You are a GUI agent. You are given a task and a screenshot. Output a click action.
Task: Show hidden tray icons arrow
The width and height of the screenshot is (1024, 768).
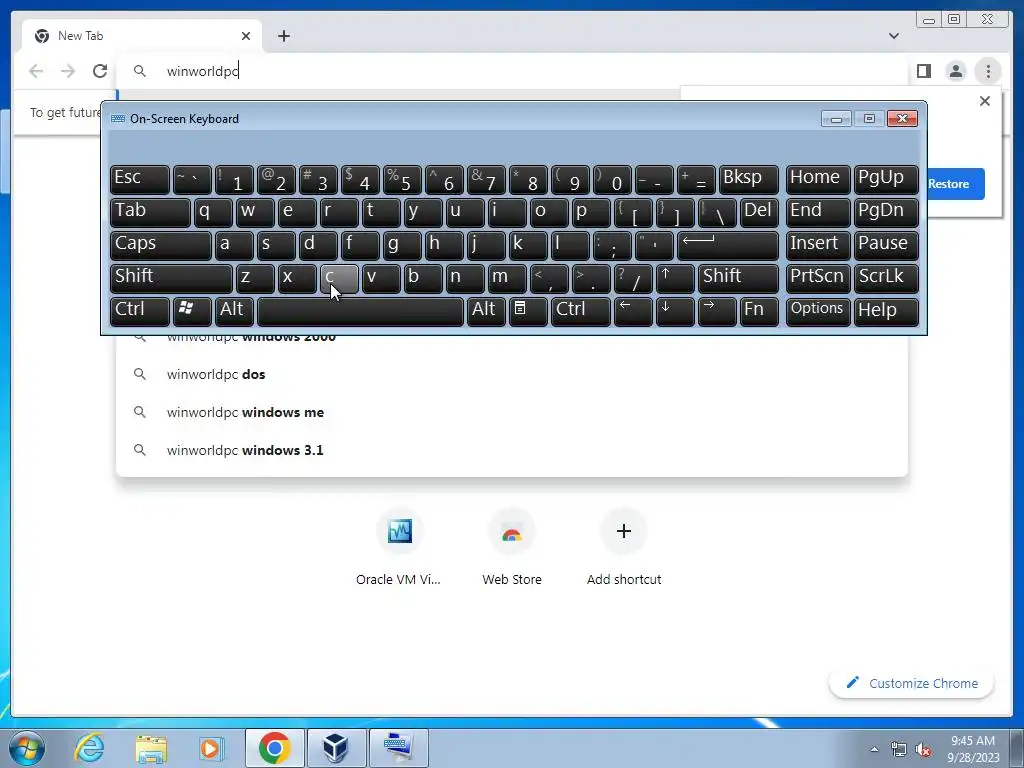(874, 749)
